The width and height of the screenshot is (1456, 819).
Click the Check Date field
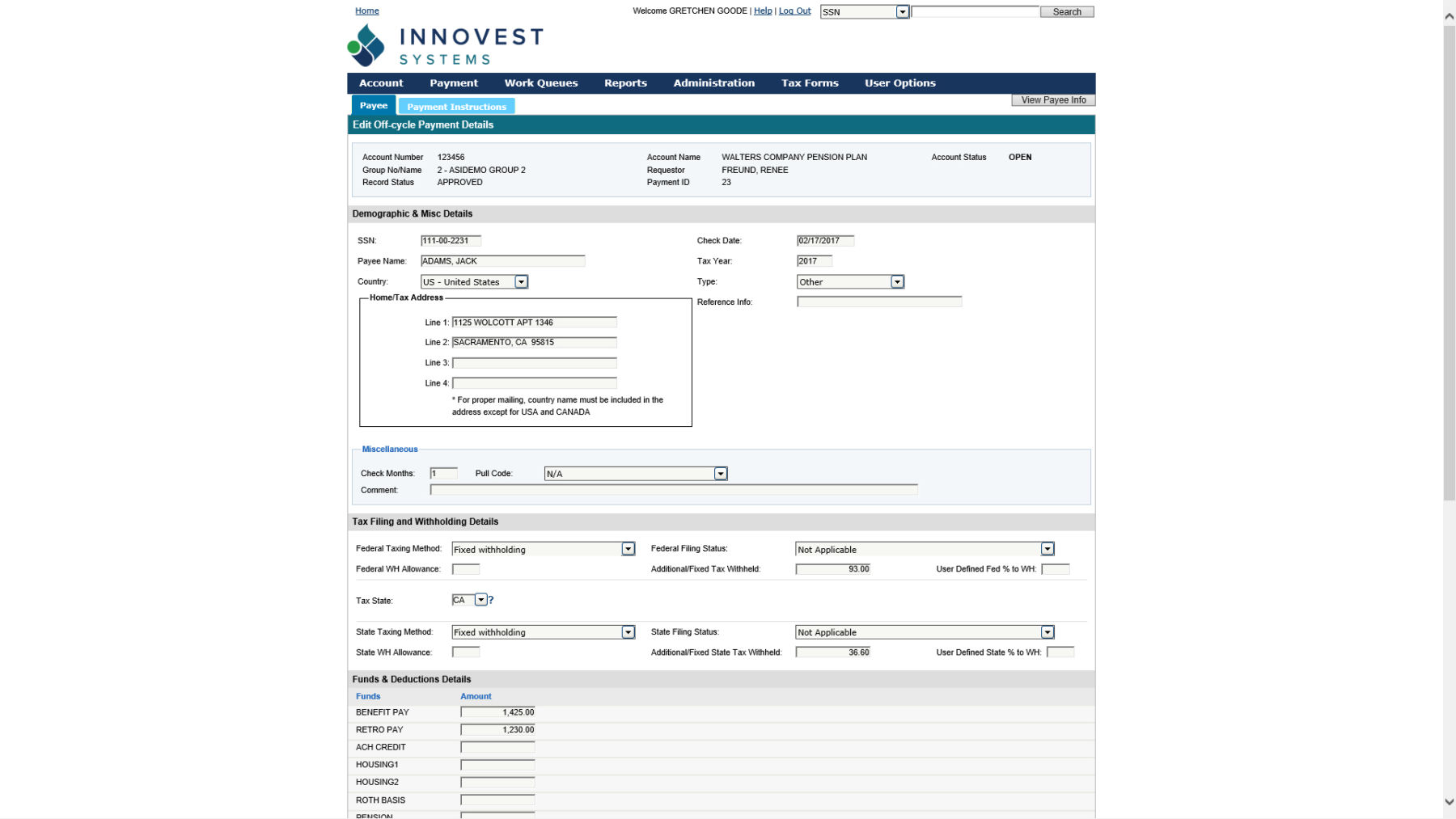click(x=825, y=241)
